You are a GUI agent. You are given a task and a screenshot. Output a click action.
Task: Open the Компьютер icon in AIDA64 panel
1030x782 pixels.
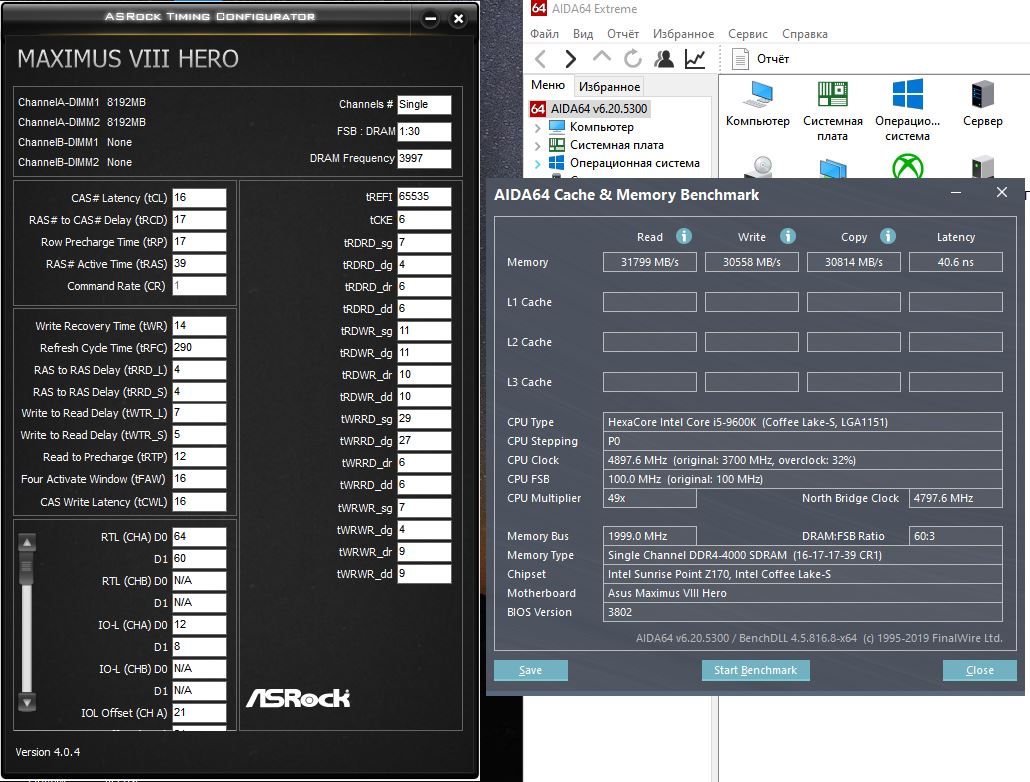757,103
